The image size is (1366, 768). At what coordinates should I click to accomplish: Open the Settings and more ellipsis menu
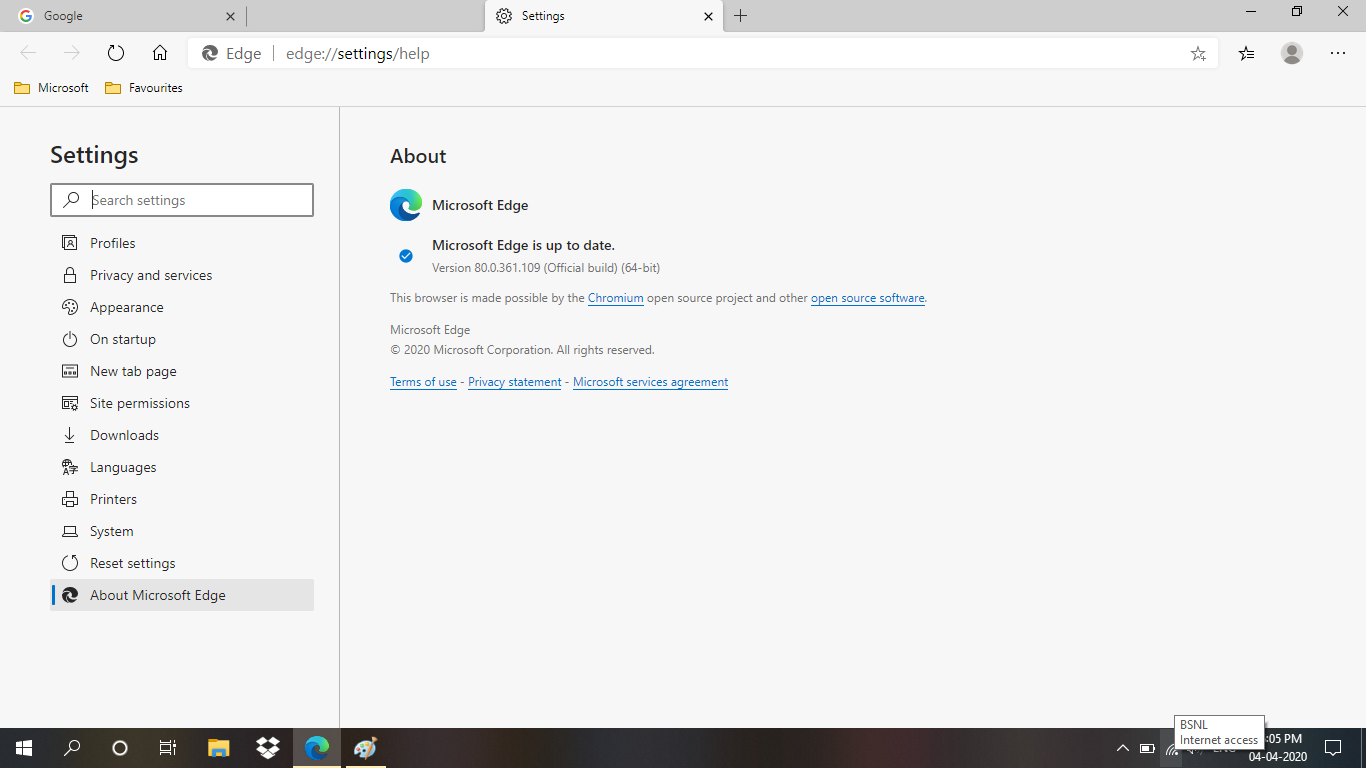point(1338,53)
